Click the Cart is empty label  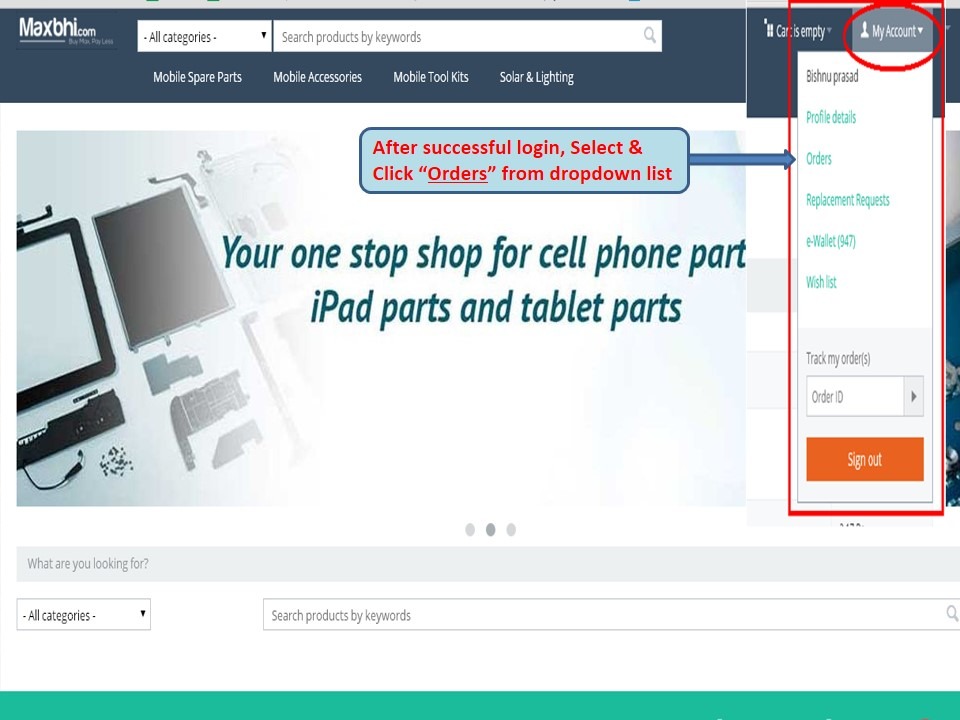click(x=800, y=31)
